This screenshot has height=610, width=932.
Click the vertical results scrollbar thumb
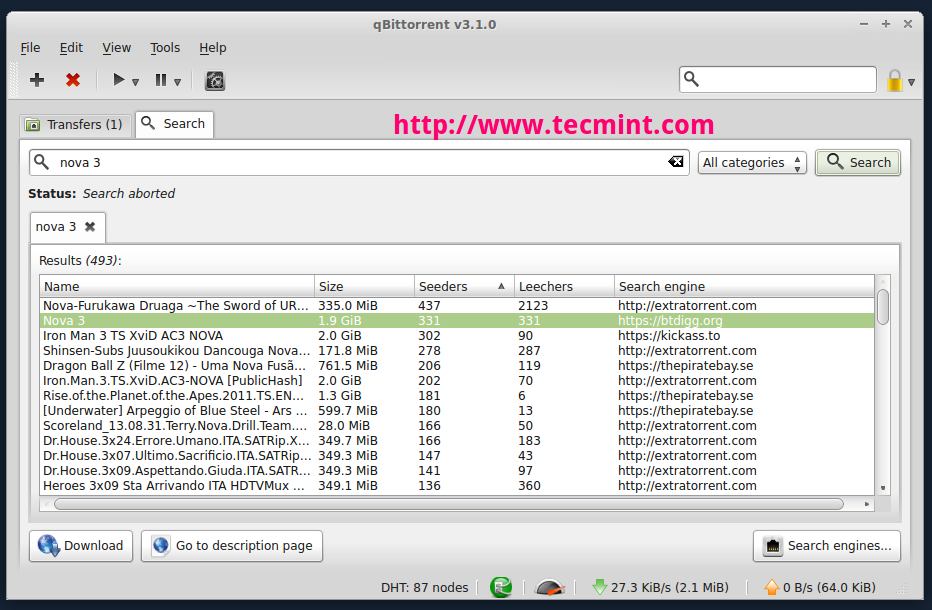pyautogui.click(x=883, y=307)
